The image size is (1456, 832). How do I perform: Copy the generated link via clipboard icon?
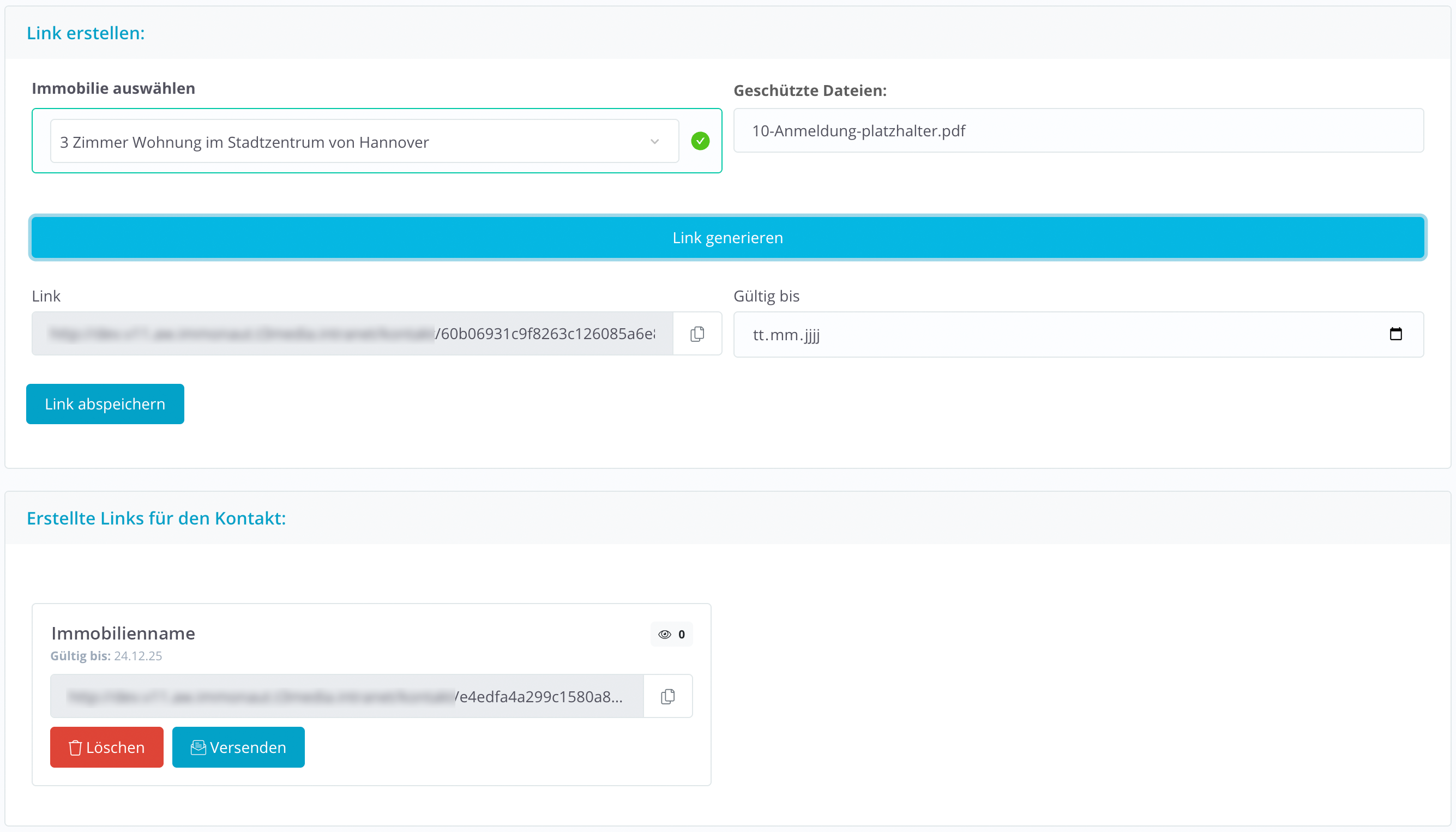(x=696, y=334)
